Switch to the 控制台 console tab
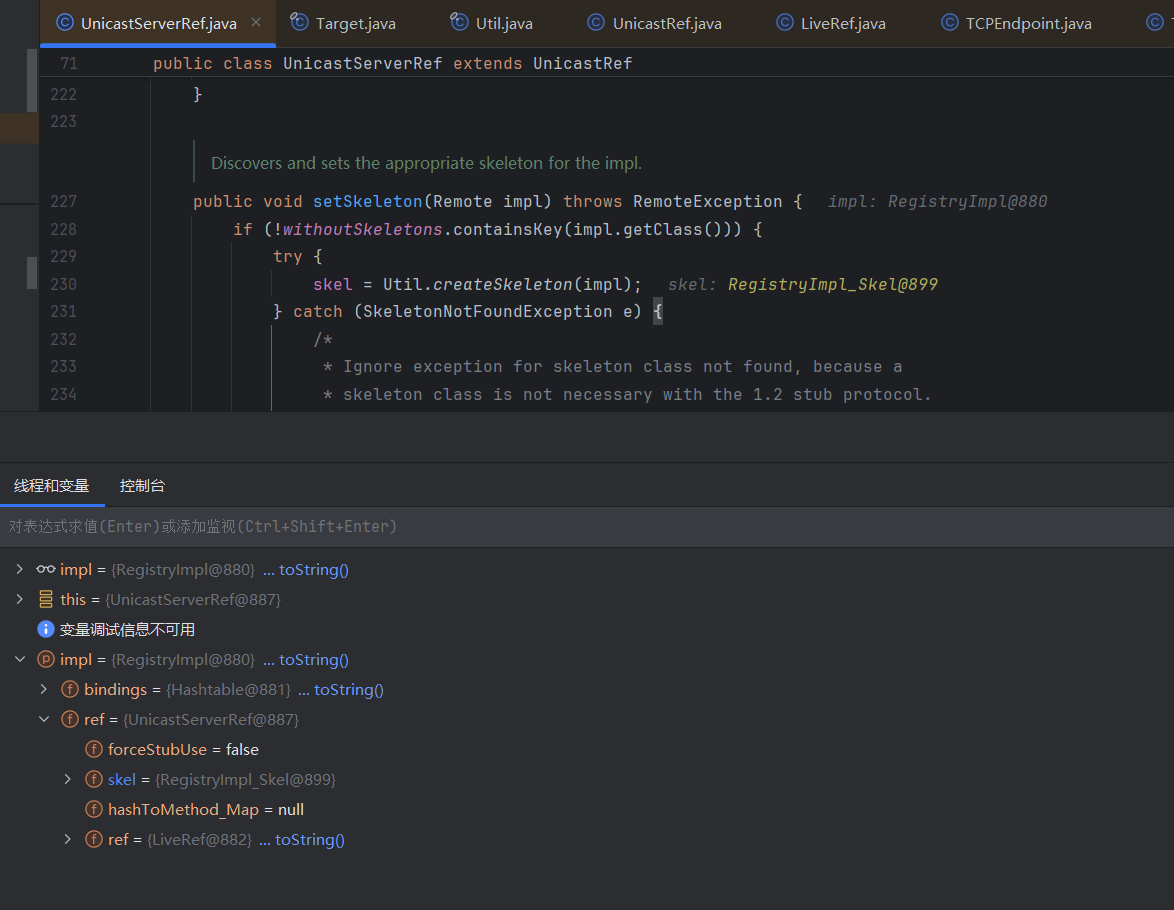This screenshot has height=910, width=1174. pyautogui.click(x=142, y=486)
